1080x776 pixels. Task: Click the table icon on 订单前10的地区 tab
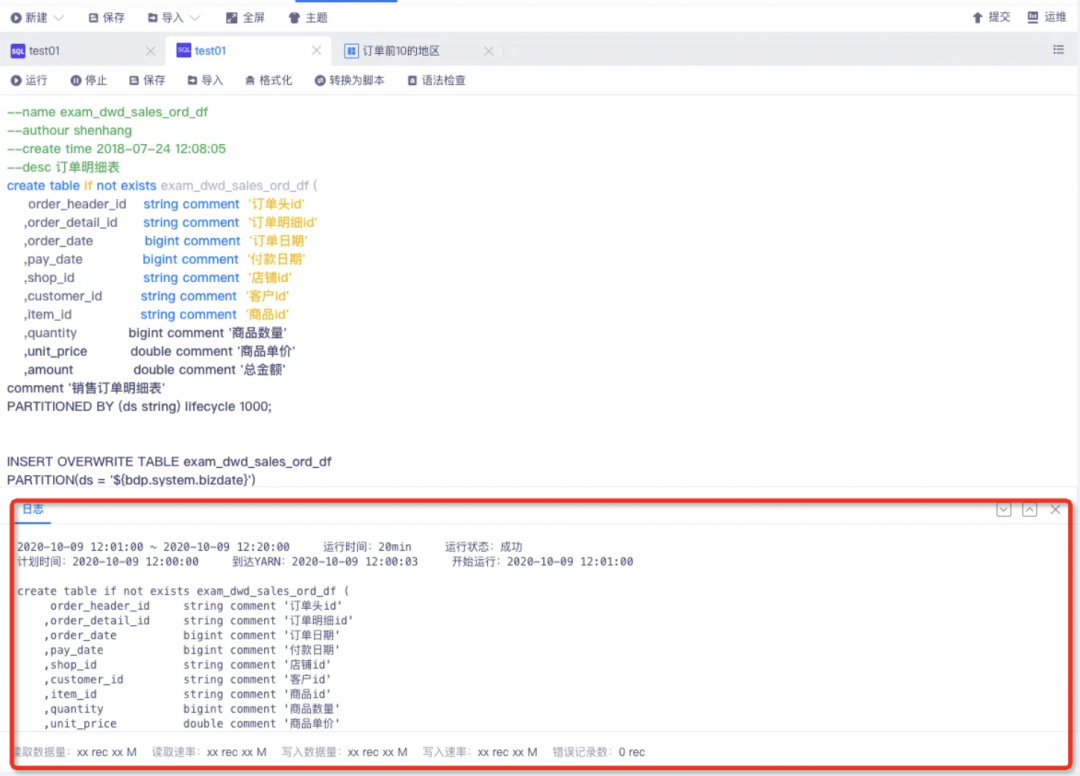351,51
